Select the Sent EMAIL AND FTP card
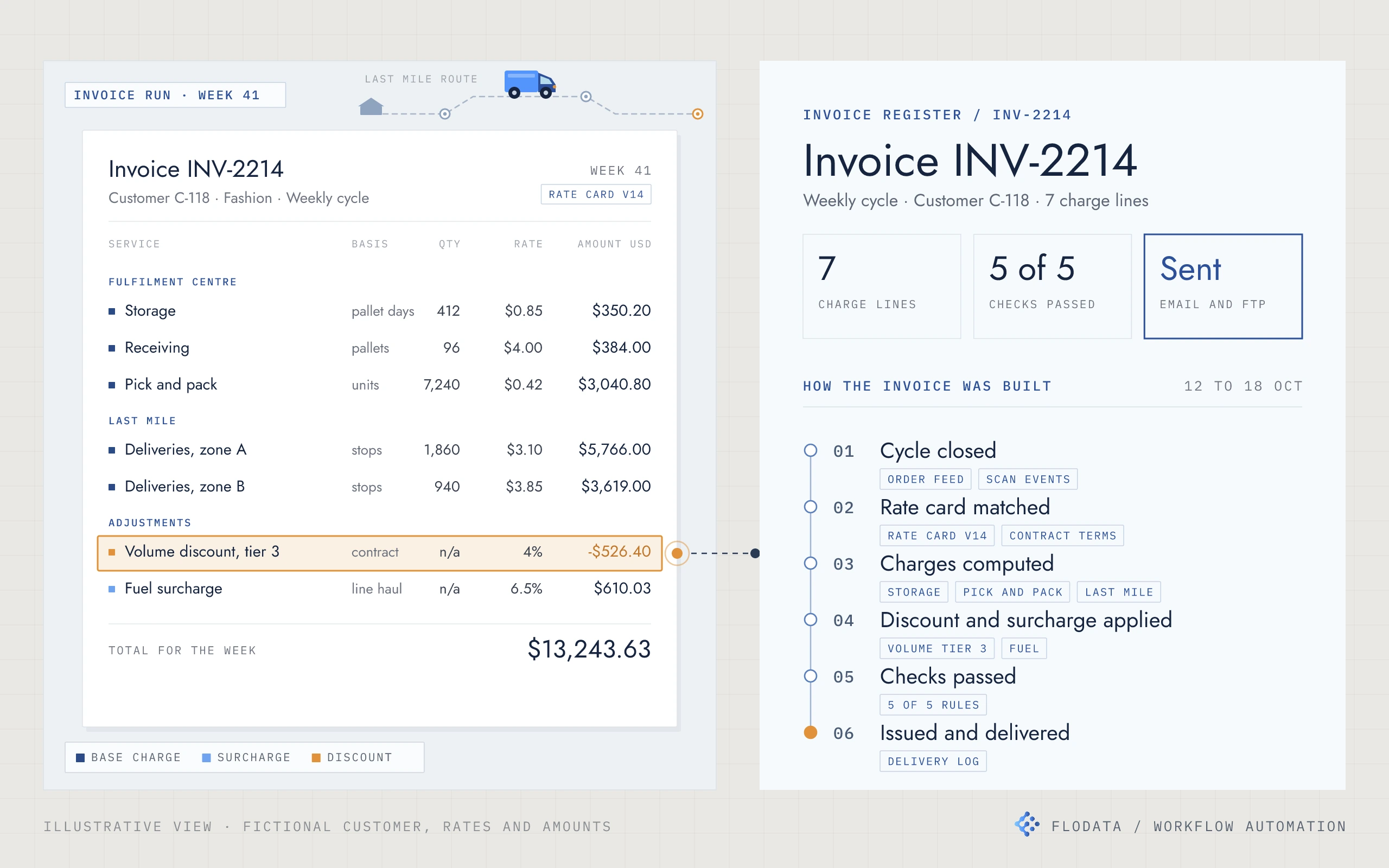This screenshot has height=868, width=1389. (1222, 286)
